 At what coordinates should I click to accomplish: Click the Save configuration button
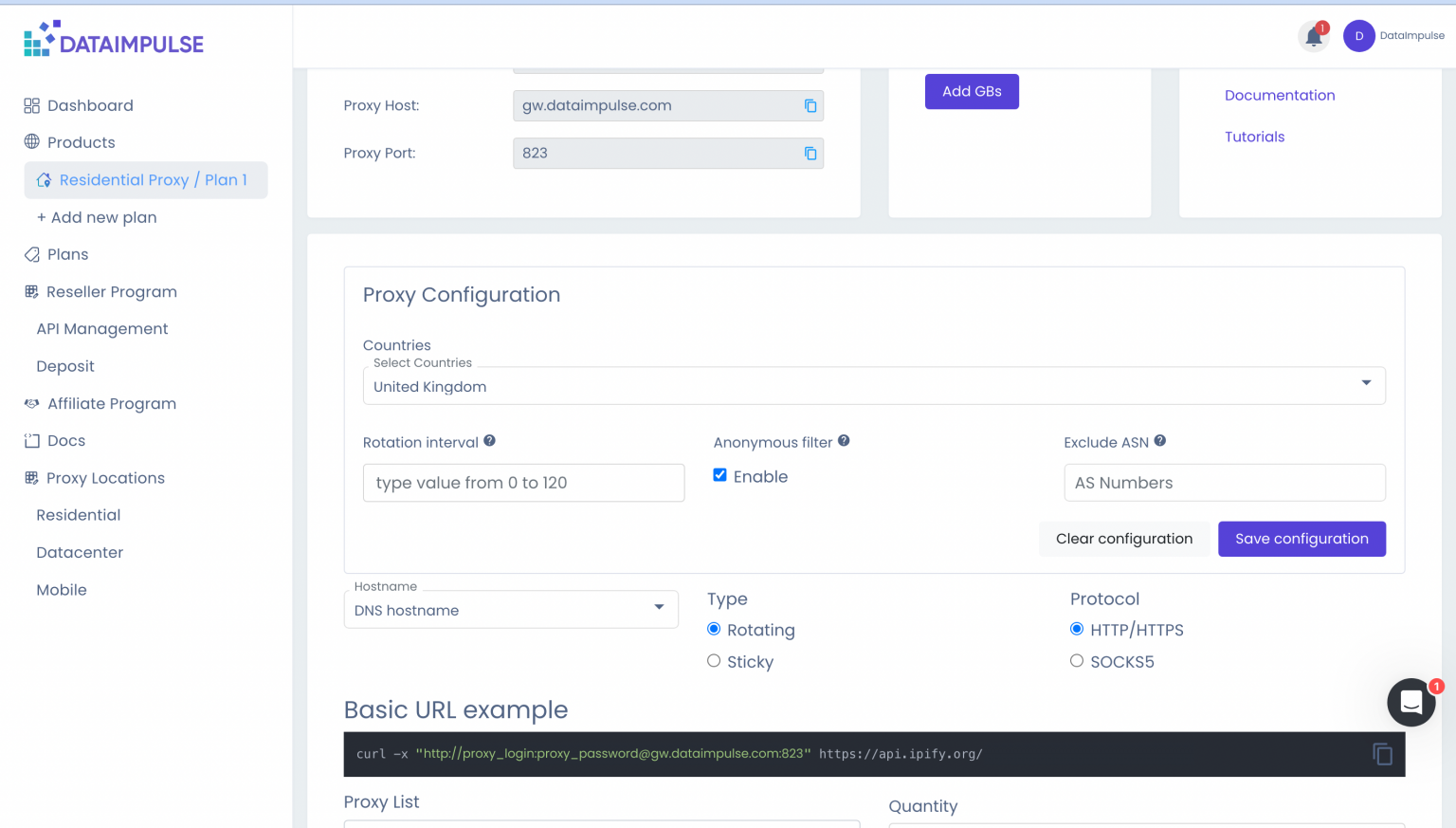coord(1301,538)
